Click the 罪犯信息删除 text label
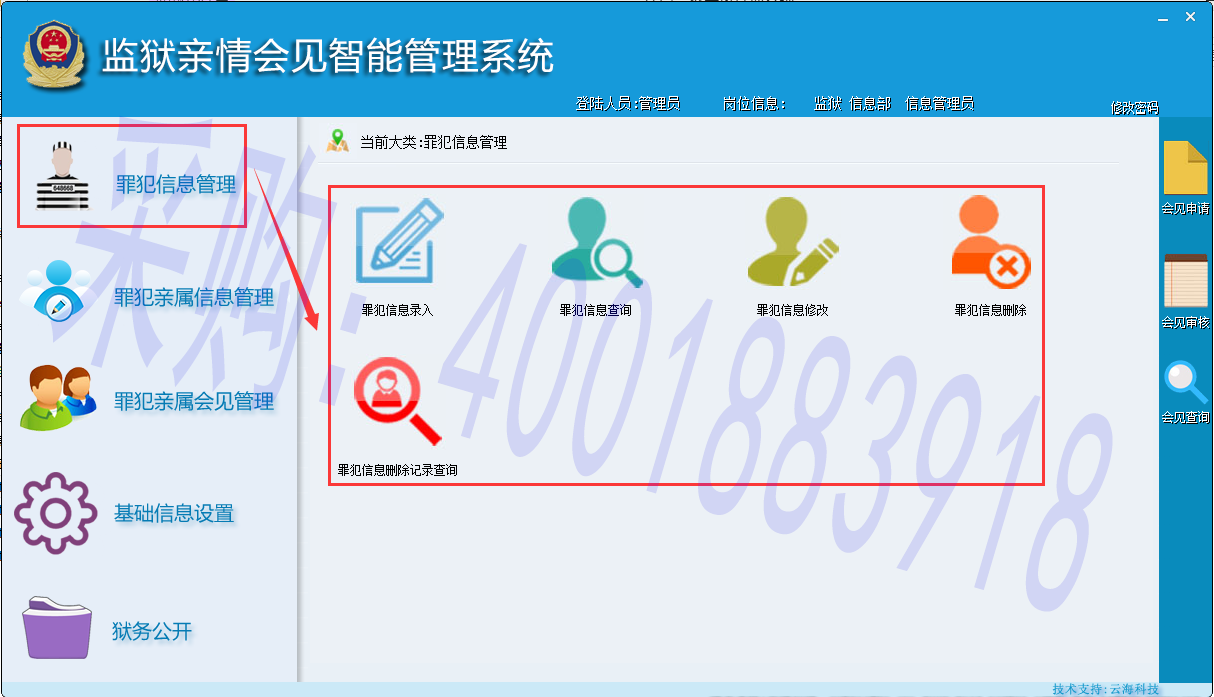 click(x=990, y=310)
